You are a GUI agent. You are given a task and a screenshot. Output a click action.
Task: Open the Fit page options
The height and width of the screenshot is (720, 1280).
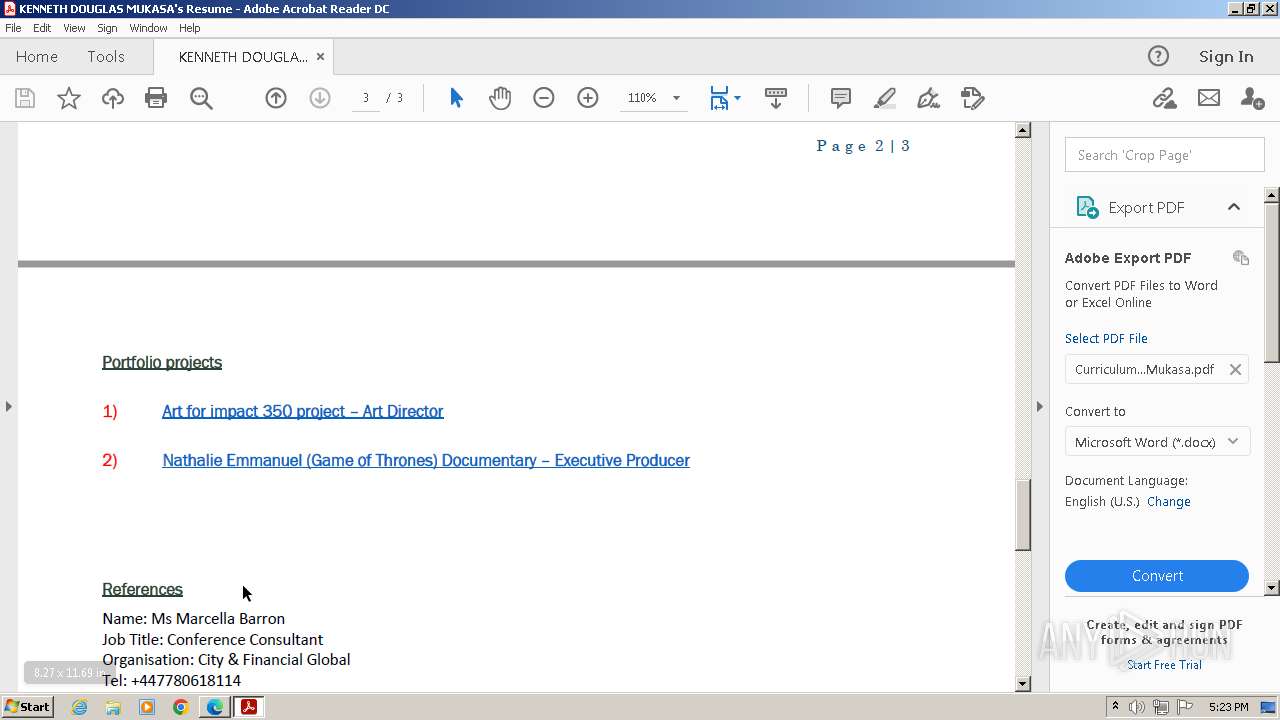[725, 98]
